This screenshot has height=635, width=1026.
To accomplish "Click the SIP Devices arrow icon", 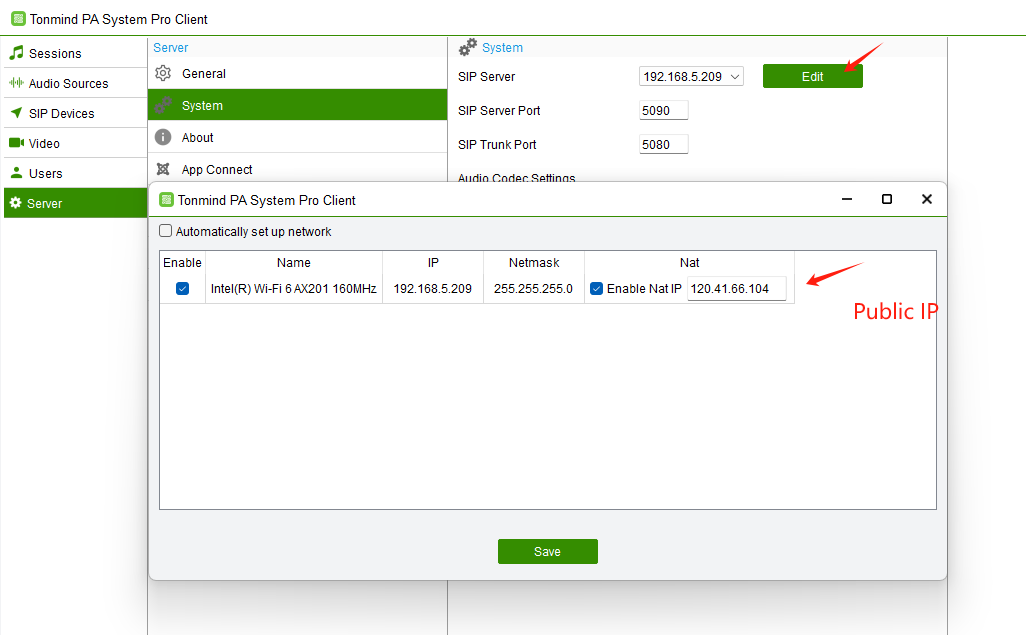I will click(x=16, y=113).
